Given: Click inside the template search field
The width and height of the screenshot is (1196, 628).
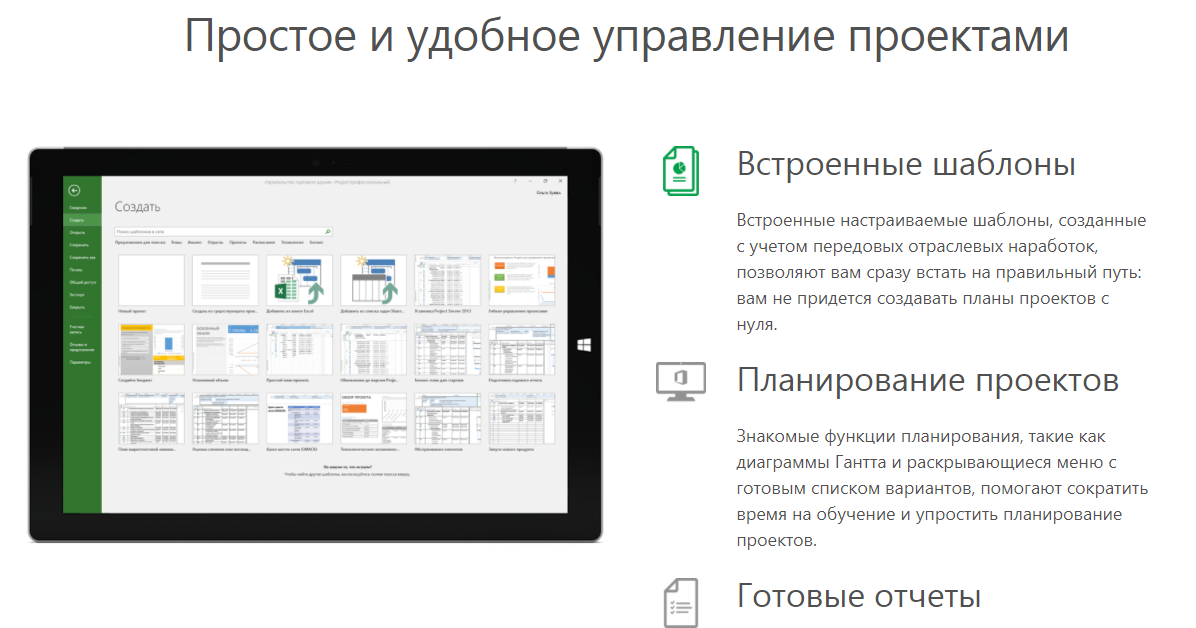Looking at the screenshot, I should 200,230.
